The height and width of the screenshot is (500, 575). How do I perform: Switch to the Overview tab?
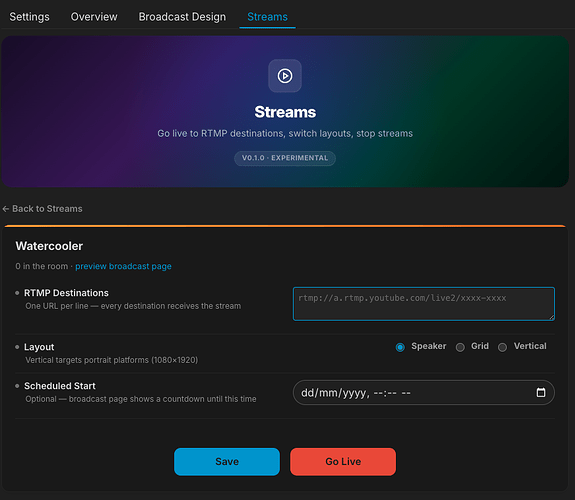pyautogui.click(x=94, y=17)
